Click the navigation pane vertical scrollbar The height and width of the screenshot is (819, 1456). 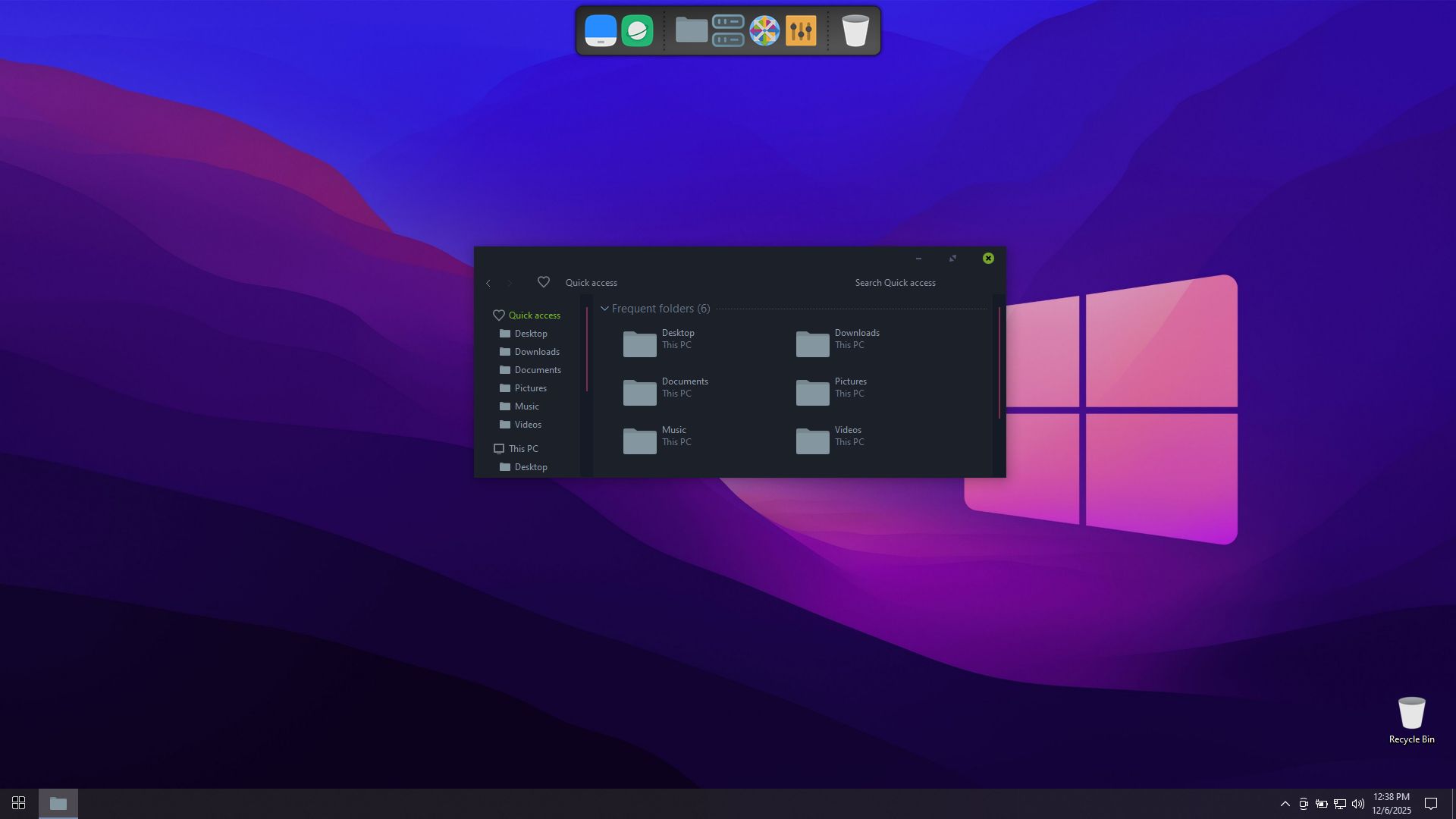586,349
